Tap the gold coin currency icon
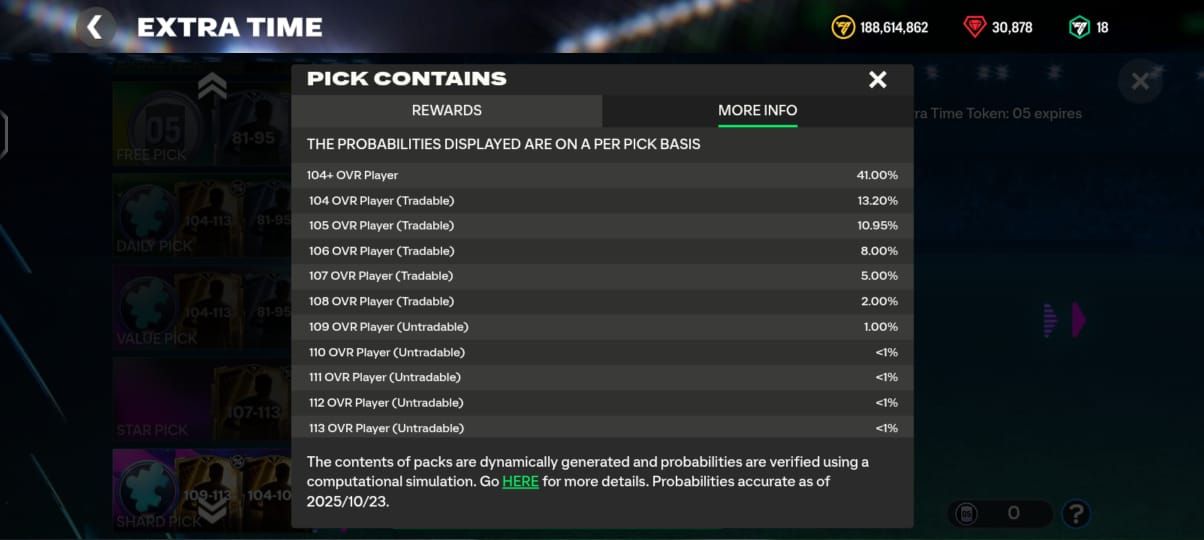Viewport: 1204px width, 540px height. coord(843,27)
